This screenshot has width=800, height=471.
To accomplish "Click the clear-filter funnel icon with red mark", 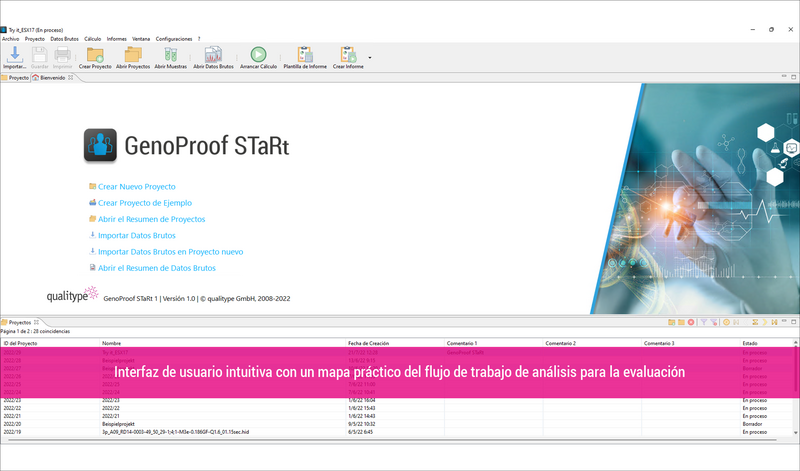I will (x=714, y=322).
